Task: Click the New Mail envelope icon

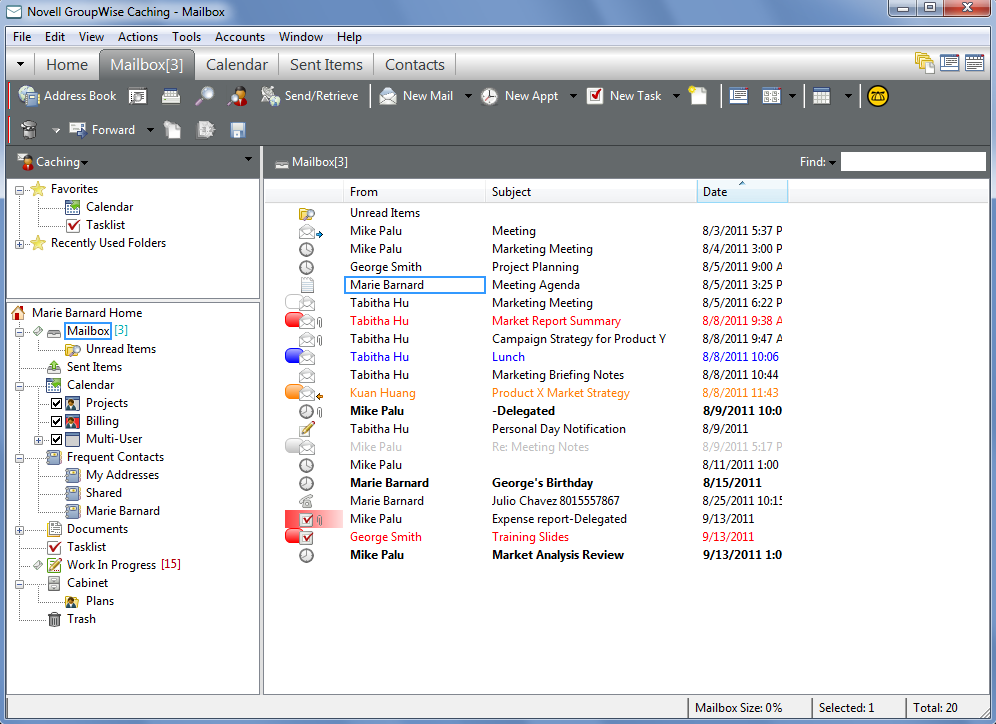Action: [x=388, y=96]
